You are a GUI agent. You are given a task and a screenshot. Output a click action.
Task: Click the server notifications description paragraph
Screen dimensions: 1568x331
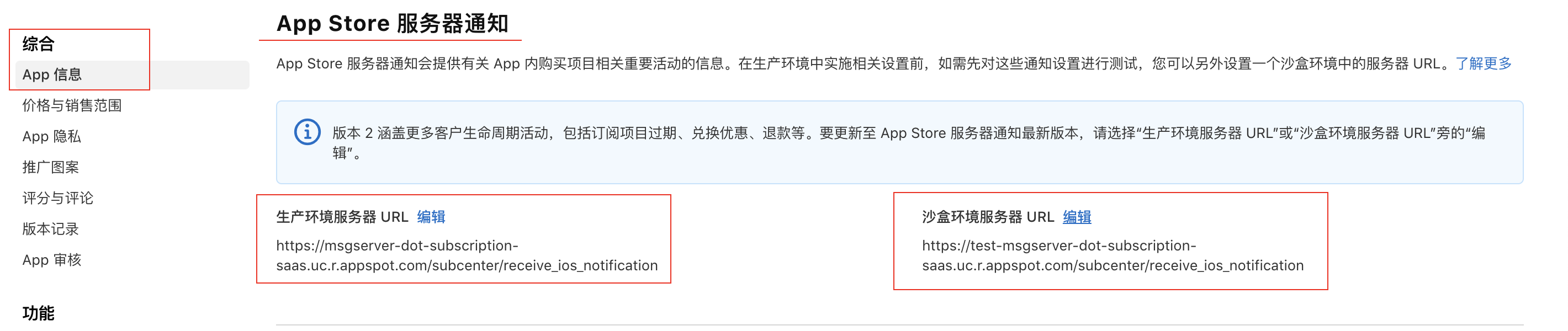tap(865, 64)
